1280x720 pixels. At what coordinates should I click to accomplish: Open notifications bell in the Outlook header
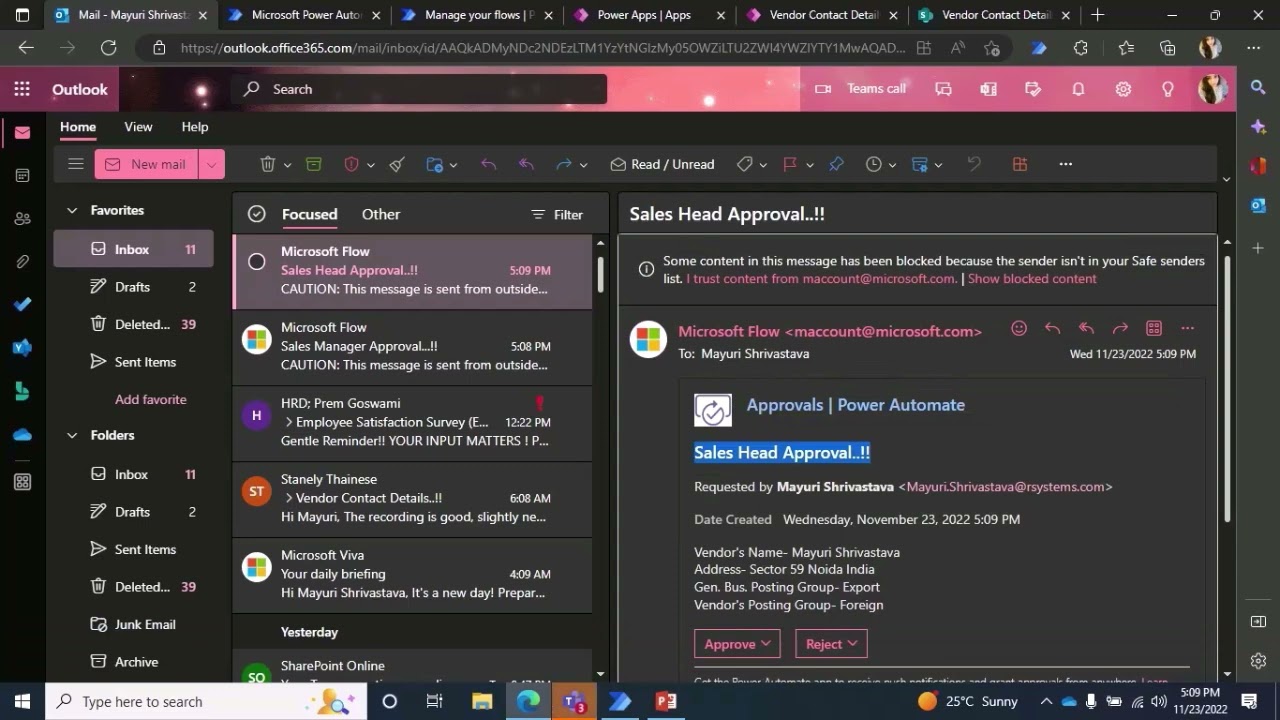(1078, 89)
